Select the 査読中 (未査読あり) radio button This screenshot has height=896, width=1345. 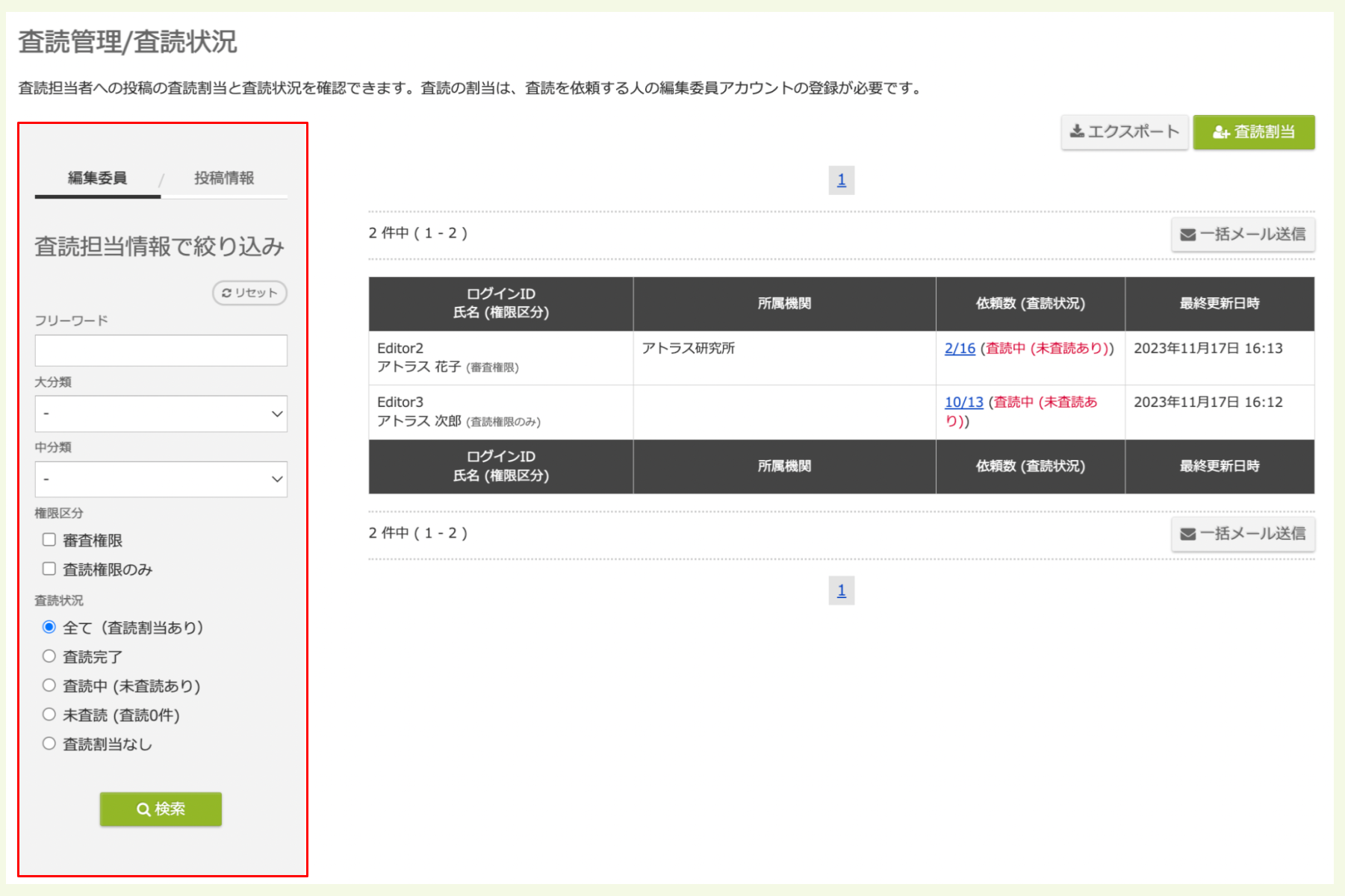click(49, 685)
